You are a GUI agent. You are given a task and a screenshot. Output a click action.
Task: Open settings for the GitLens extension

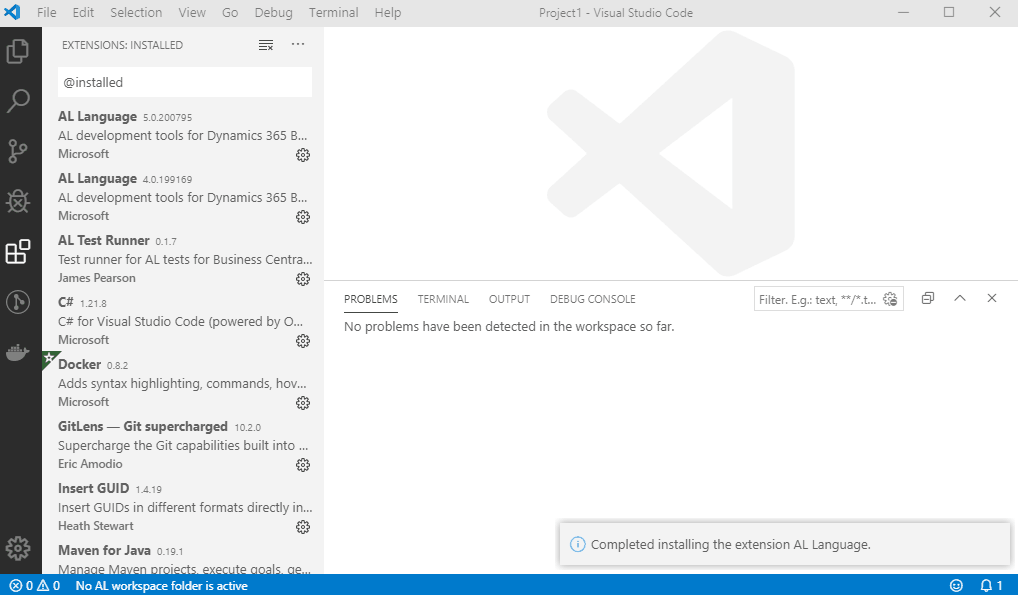(x=303, y=464)
